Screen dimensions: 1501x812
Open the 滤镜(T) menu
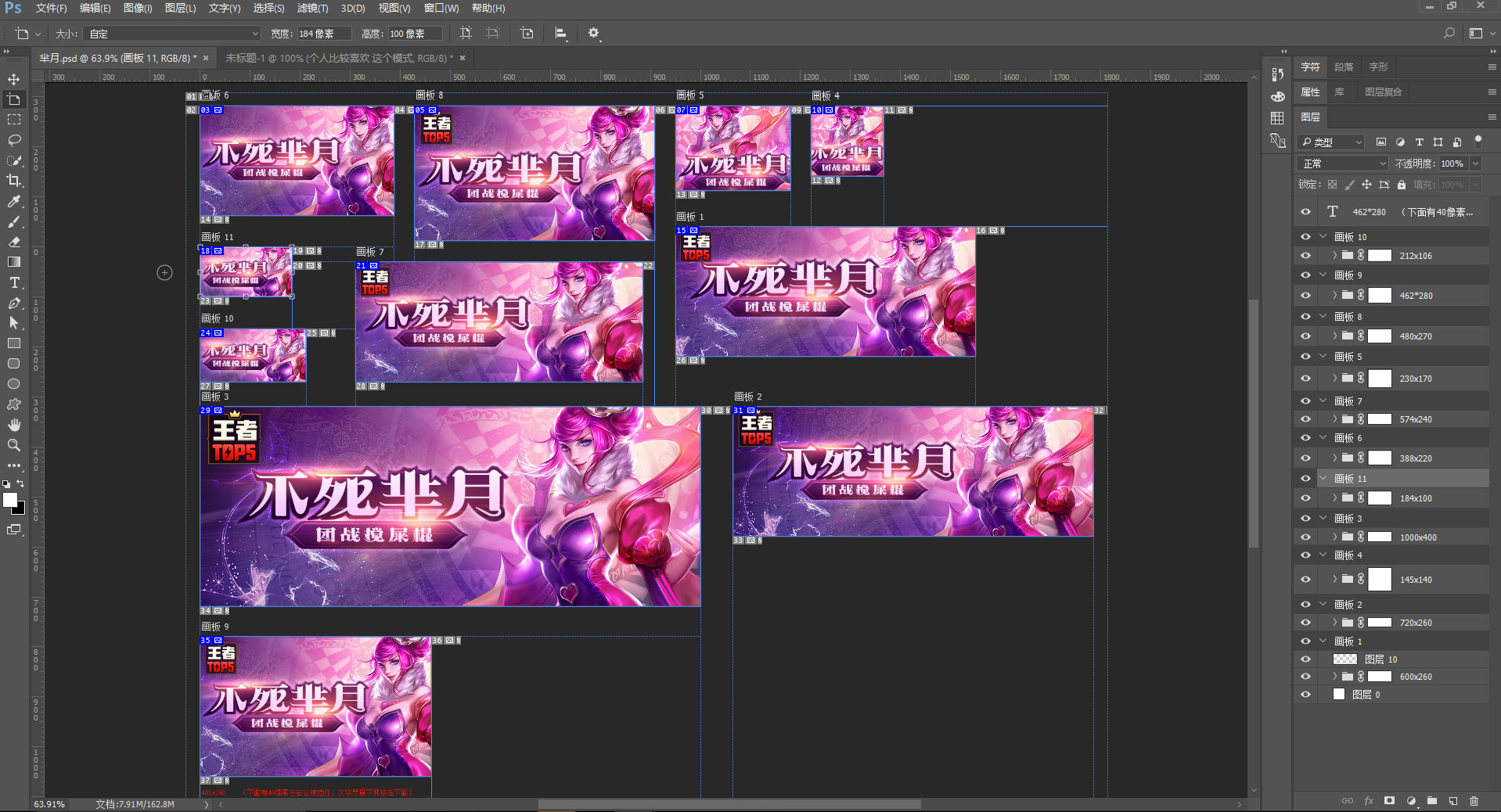point(312,8)
